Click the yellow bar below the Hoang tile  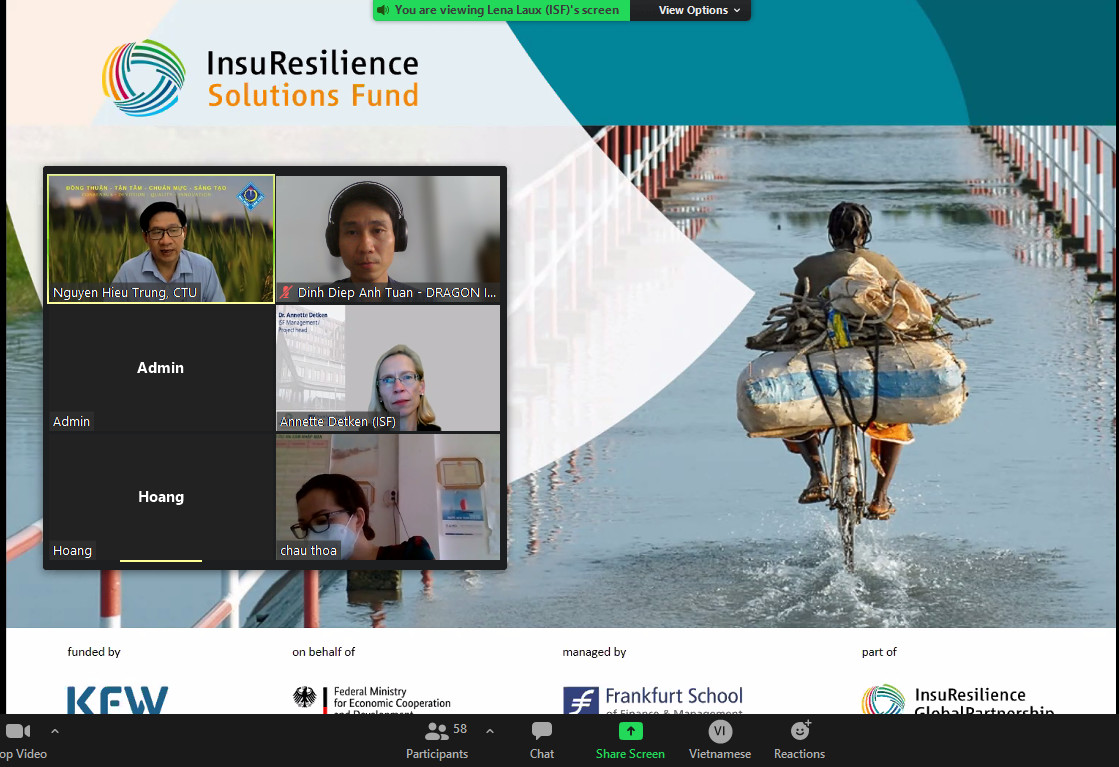tap(160, 561)
